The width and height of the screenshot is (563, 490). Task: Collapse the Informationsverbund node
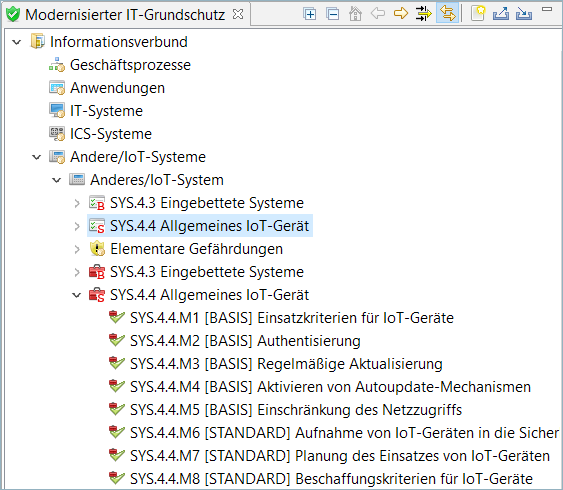point(17,42)
